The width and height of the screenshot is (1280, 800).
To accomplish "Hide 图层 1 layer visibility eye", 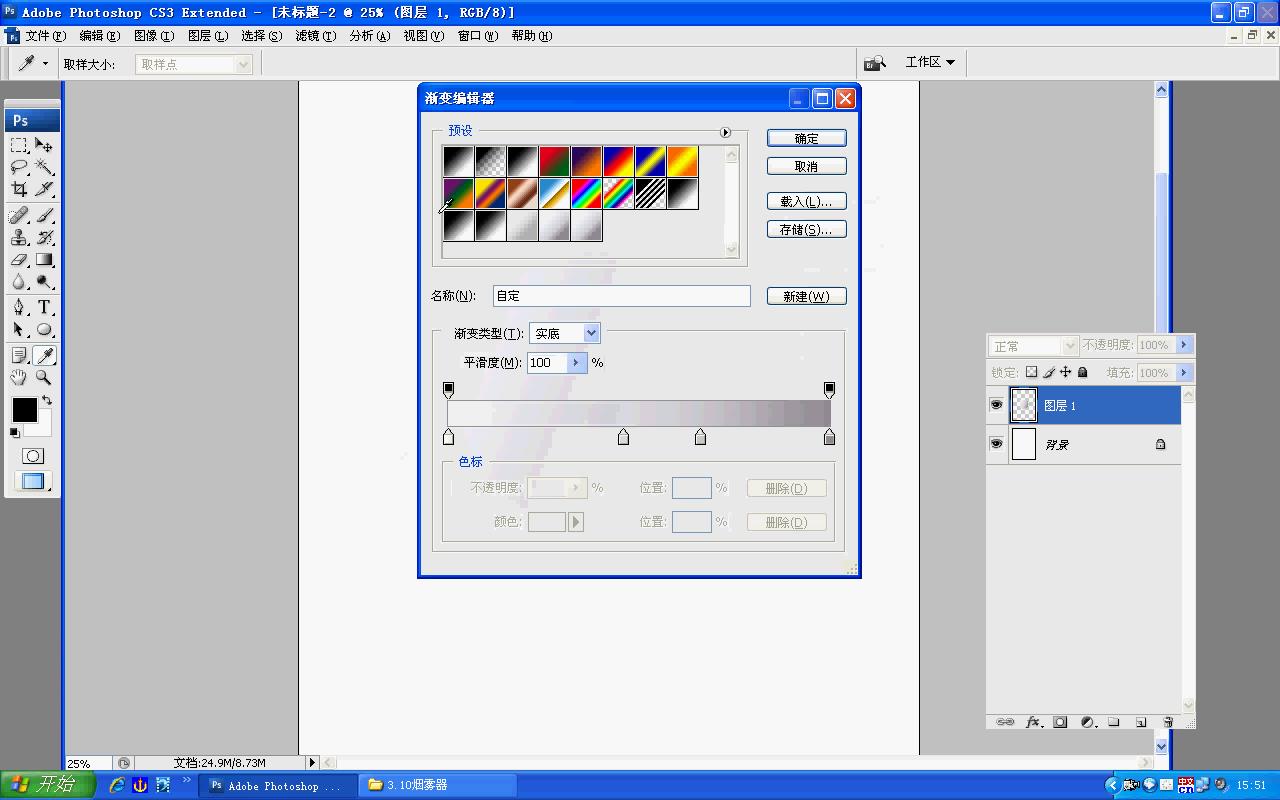I will [x=996, y=405].
